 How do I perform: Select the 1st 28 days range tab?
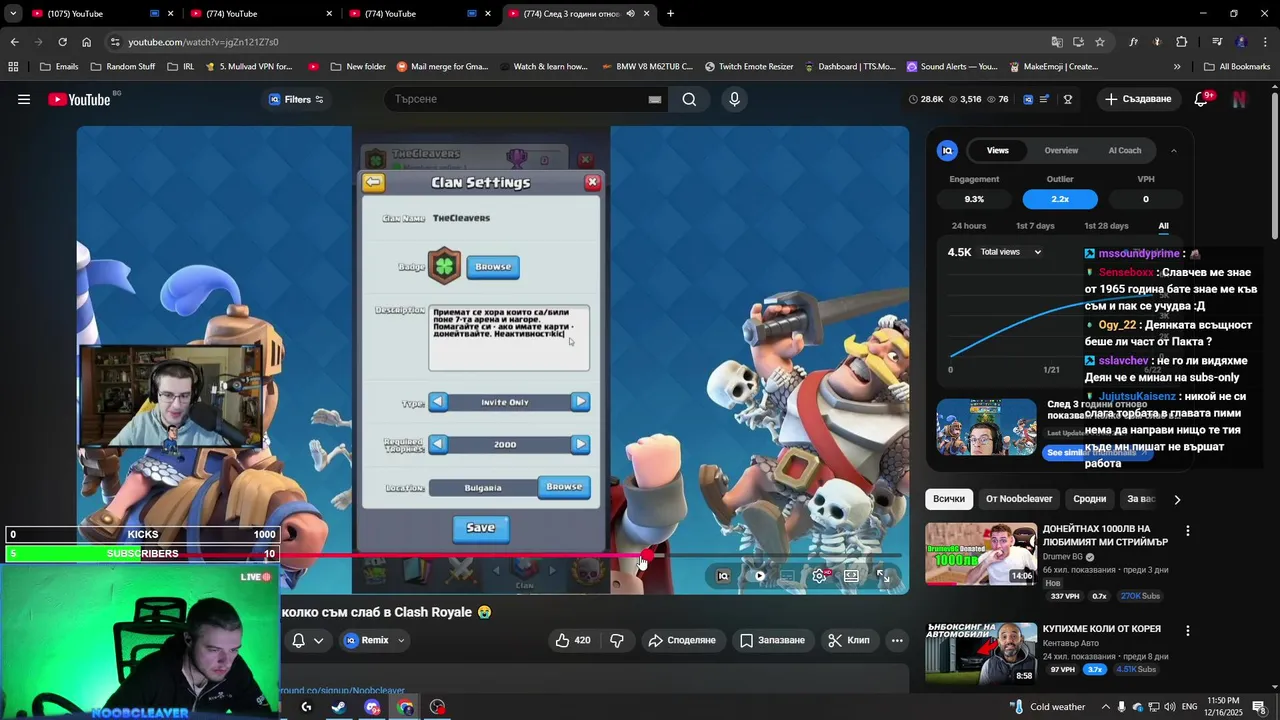[x=1106, y=226]
